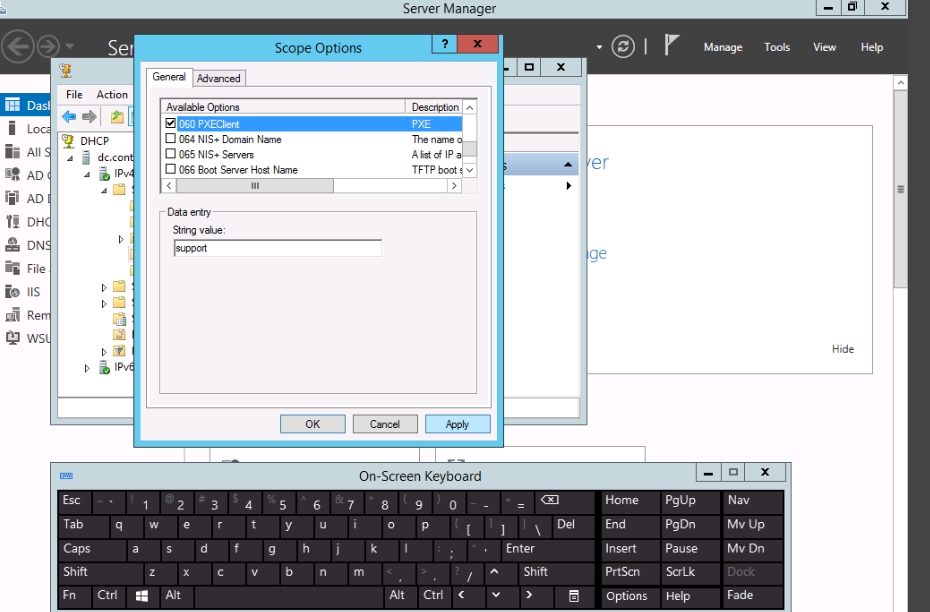
Task: Click the up scroll arrow of Available Options list
Action: [470, 107]
